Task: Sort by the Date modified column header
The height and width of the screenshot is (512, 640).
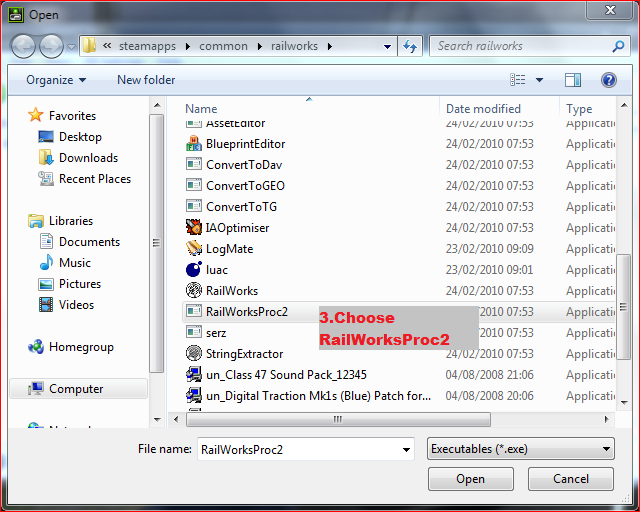Action: (483, 109)
